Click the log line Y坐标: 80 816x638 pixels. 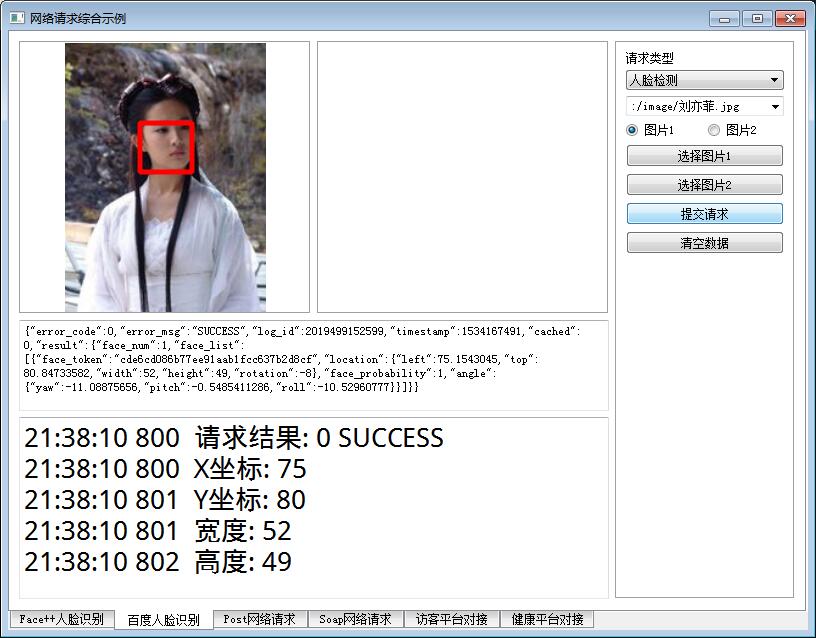(x=164, y=500)
